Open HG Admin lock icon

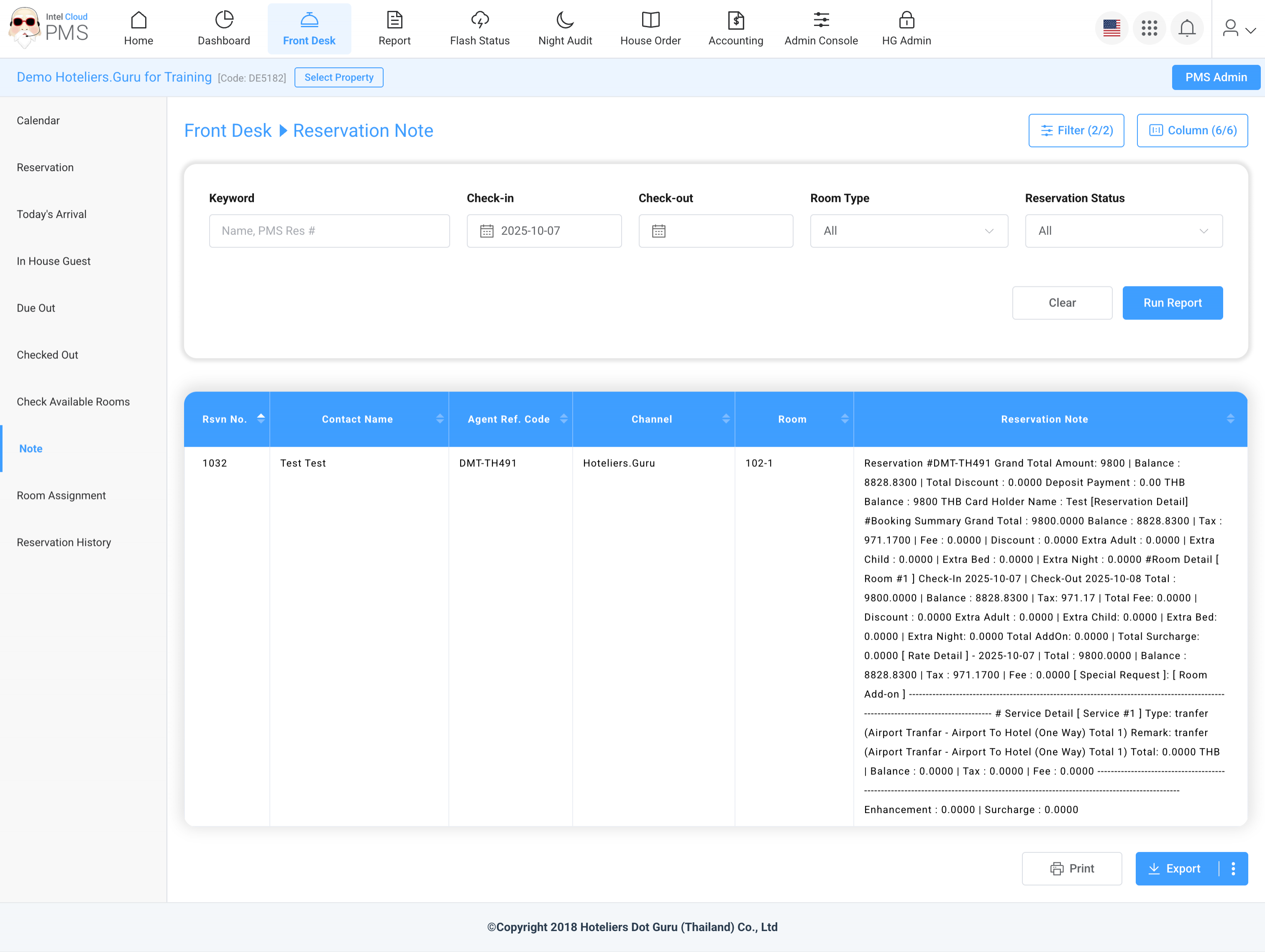coord(906,20)
